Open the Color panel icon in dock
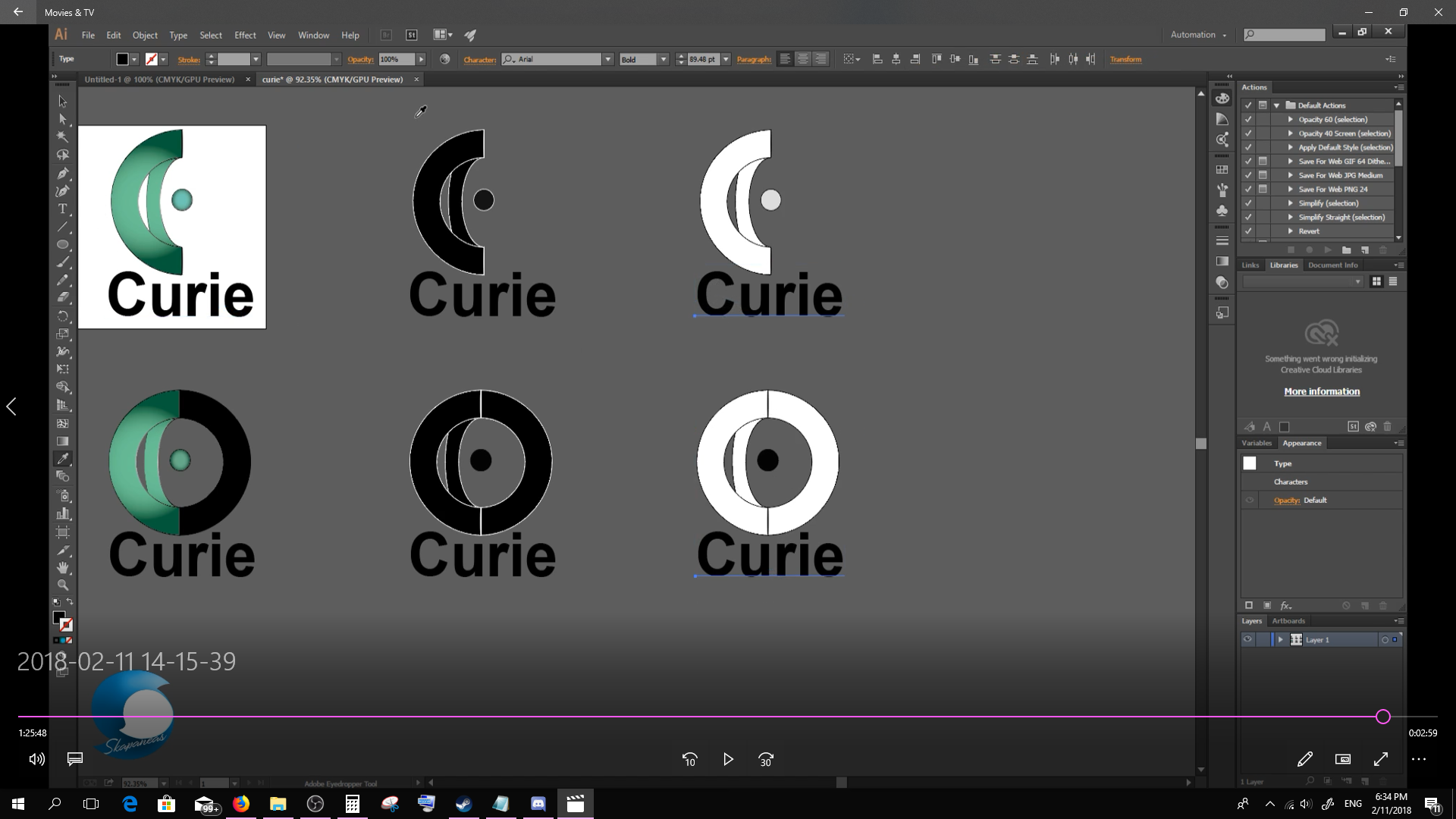1456x819 pixels. pyautogui.click(x=1222, y=99)
